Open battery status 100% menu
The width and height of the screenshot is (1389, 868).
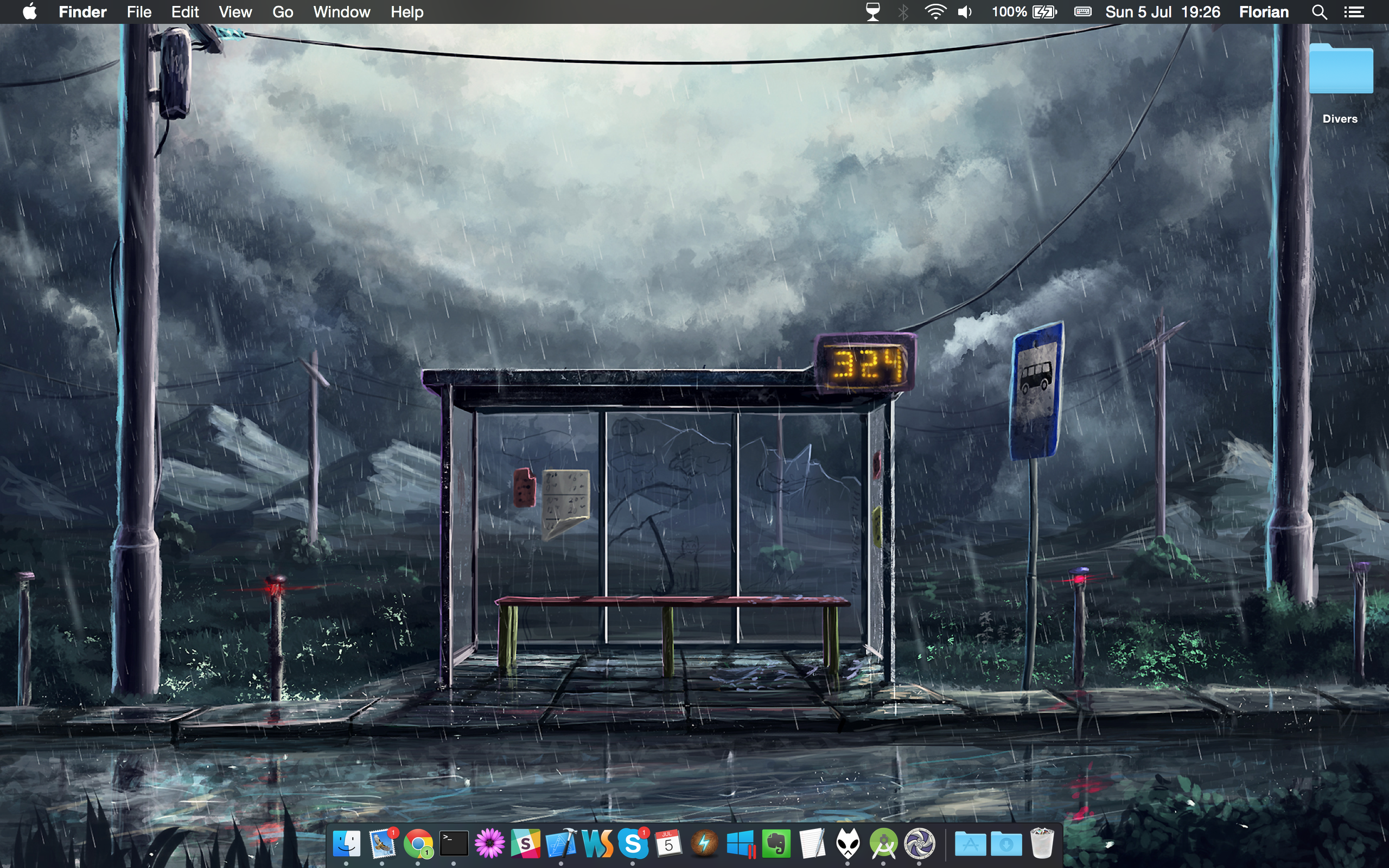1024,12
